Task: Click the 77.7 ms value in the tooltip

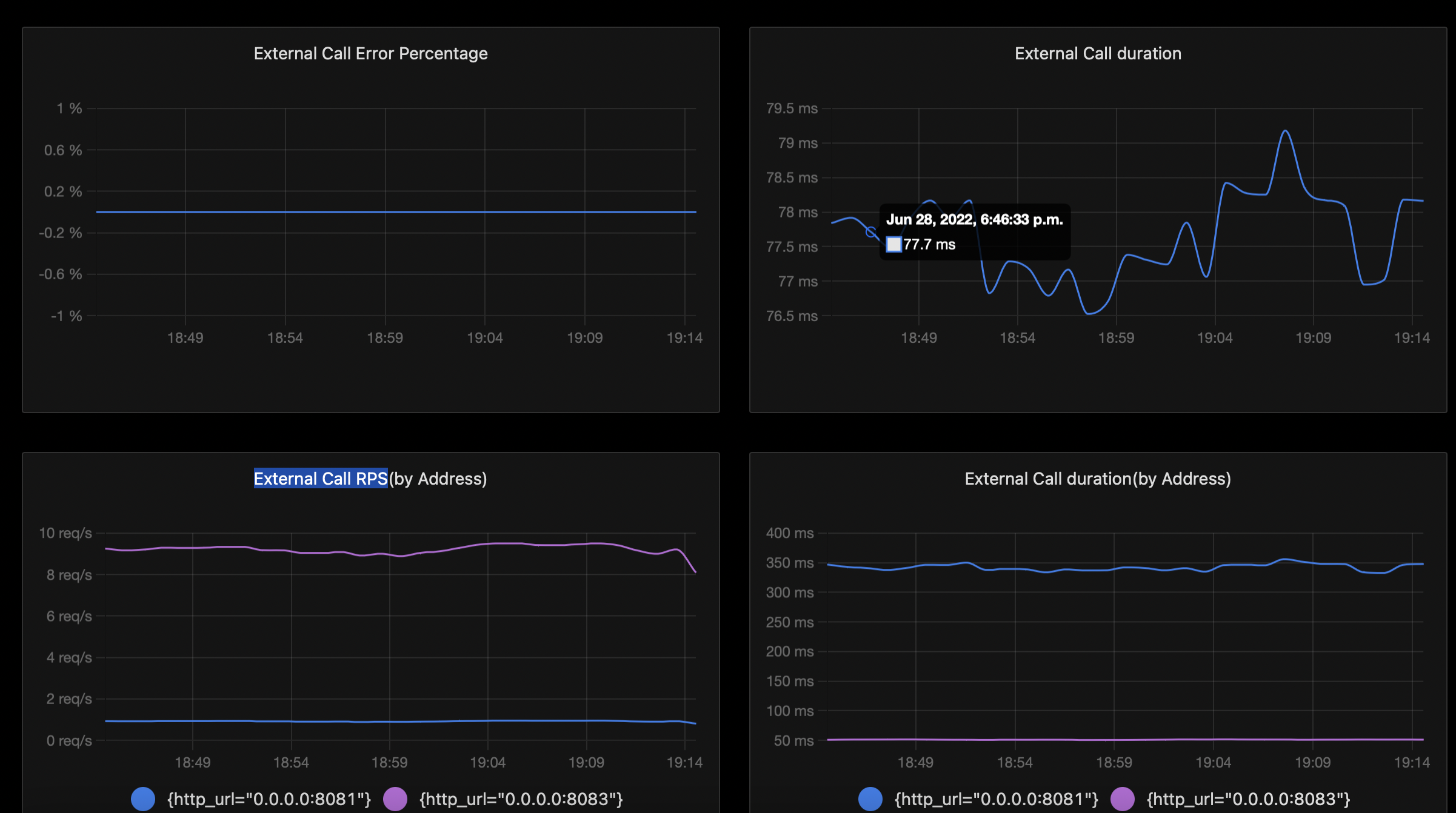Action: 929,244
